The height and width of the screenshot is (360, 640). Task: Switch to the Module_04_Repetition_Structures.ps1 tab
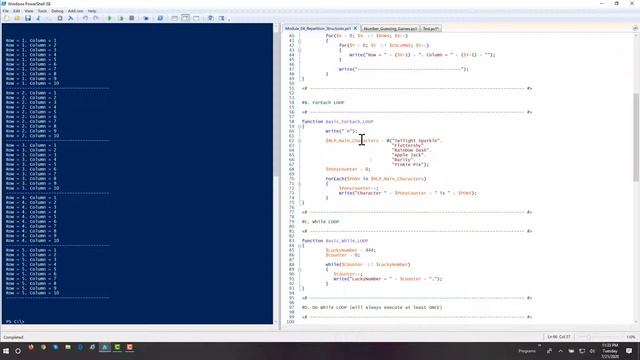[x=318, y=29]
